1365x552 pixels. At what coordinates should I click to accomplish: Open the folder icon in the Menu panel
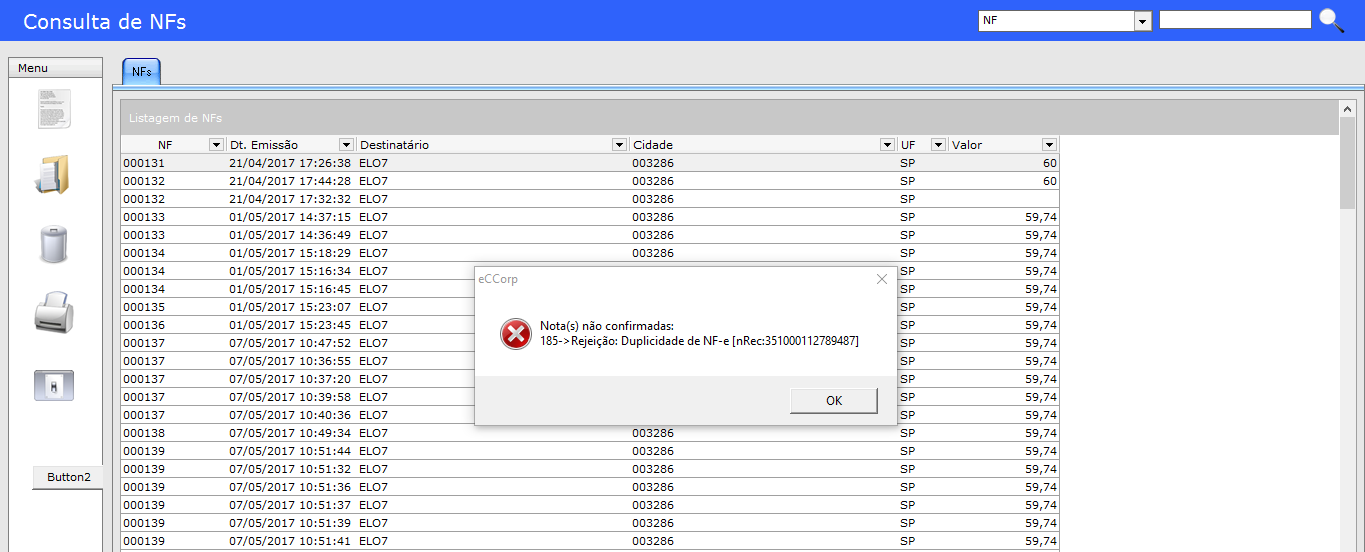(x=54, y=174)
